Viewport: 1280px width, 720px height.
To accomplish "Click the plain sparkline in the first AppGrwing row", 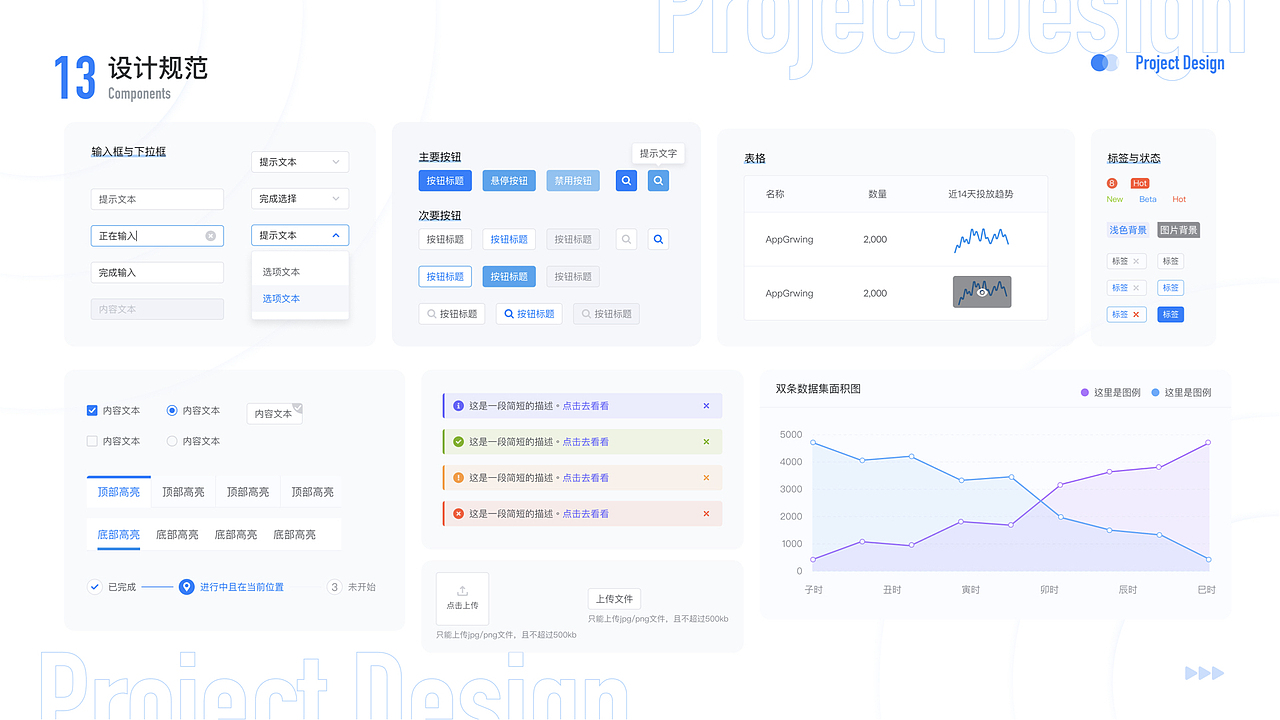I will [981, 238].
